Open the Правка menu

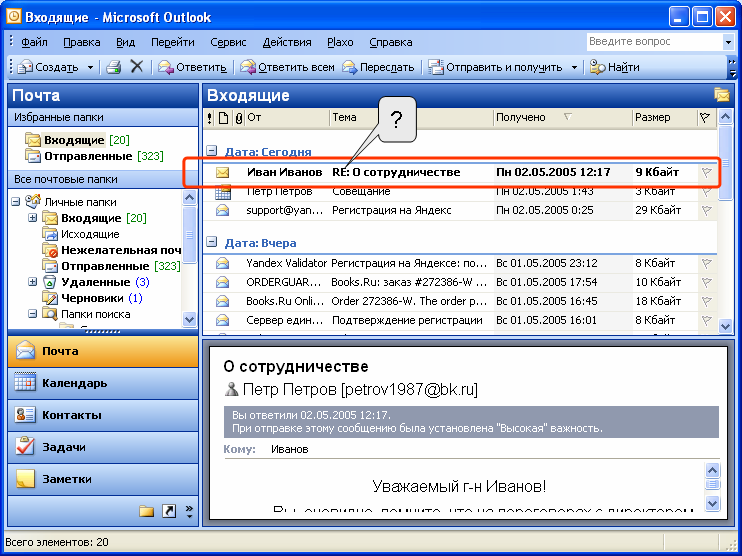[82, 42]
